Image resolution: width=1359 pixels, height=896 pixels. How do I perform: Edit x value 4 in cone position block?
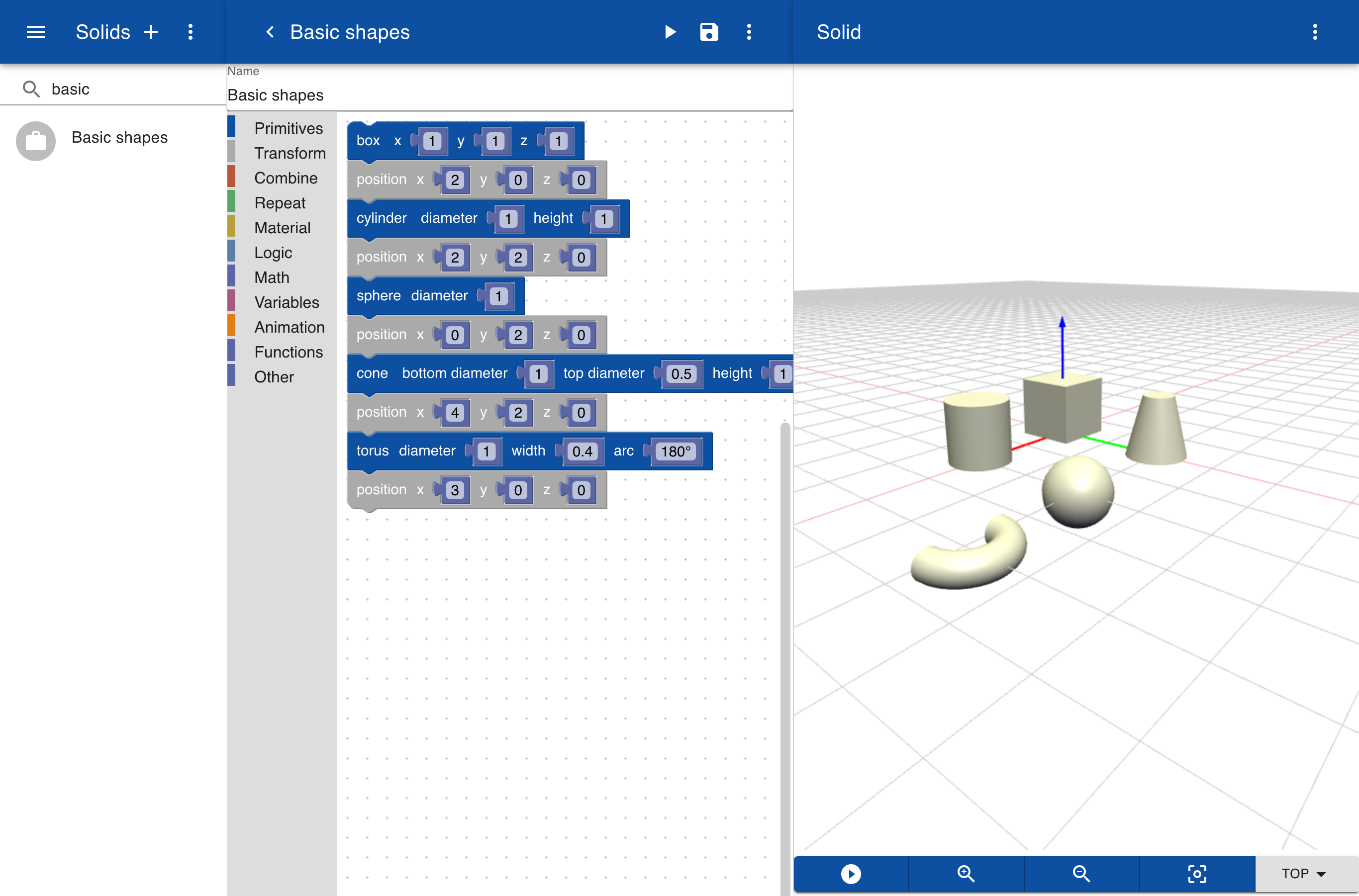455,413
